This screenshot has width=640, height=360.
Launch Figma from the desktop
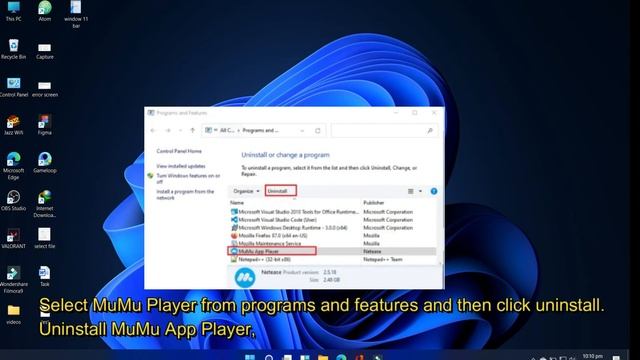point(44,125)
